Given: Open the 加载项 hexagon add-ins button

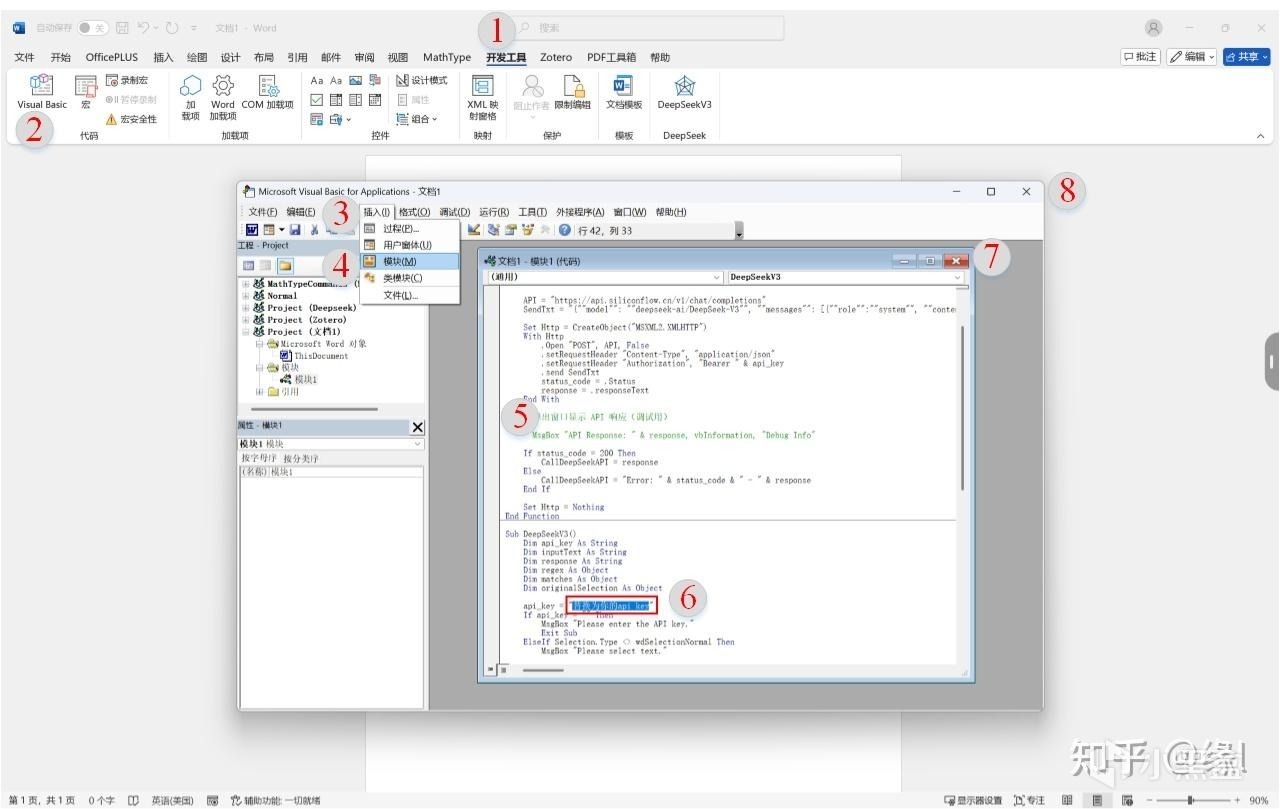Looking at the screenshot, I should click(x=190, y=96).
